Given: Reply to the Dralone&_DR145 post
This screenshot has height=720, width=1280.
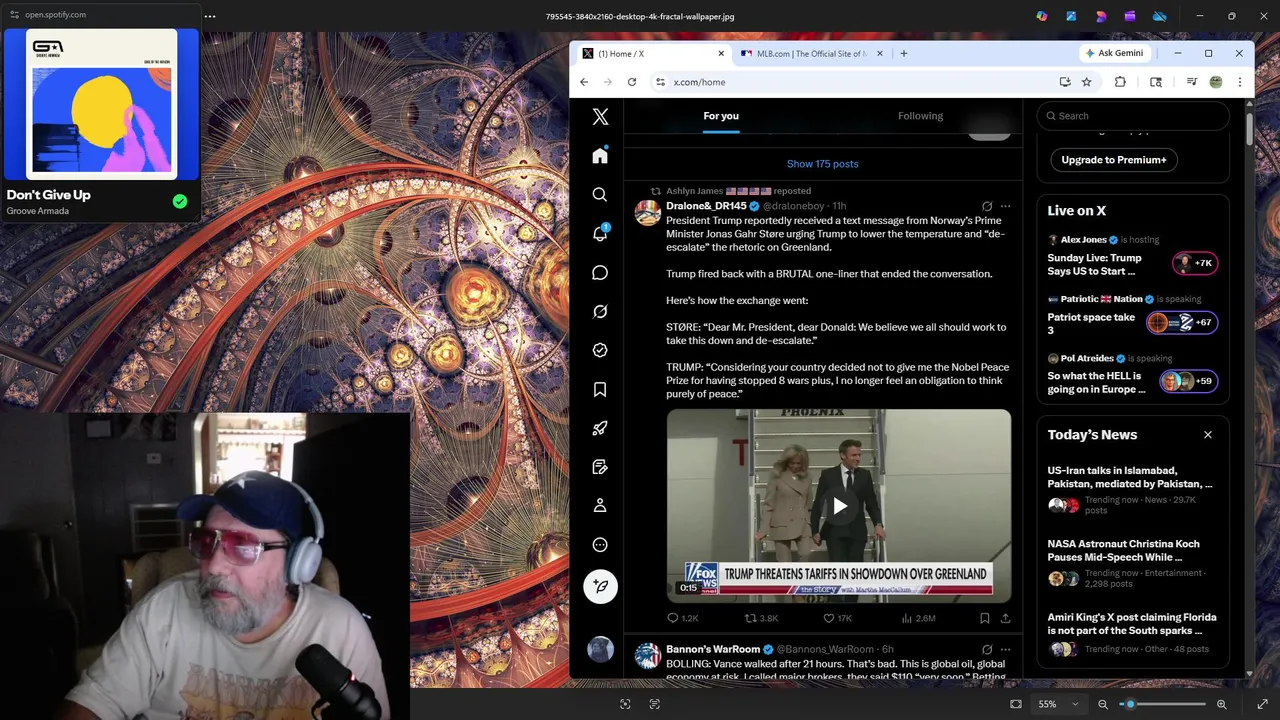Looking at the screenshot, I should [x=683, y=618].
